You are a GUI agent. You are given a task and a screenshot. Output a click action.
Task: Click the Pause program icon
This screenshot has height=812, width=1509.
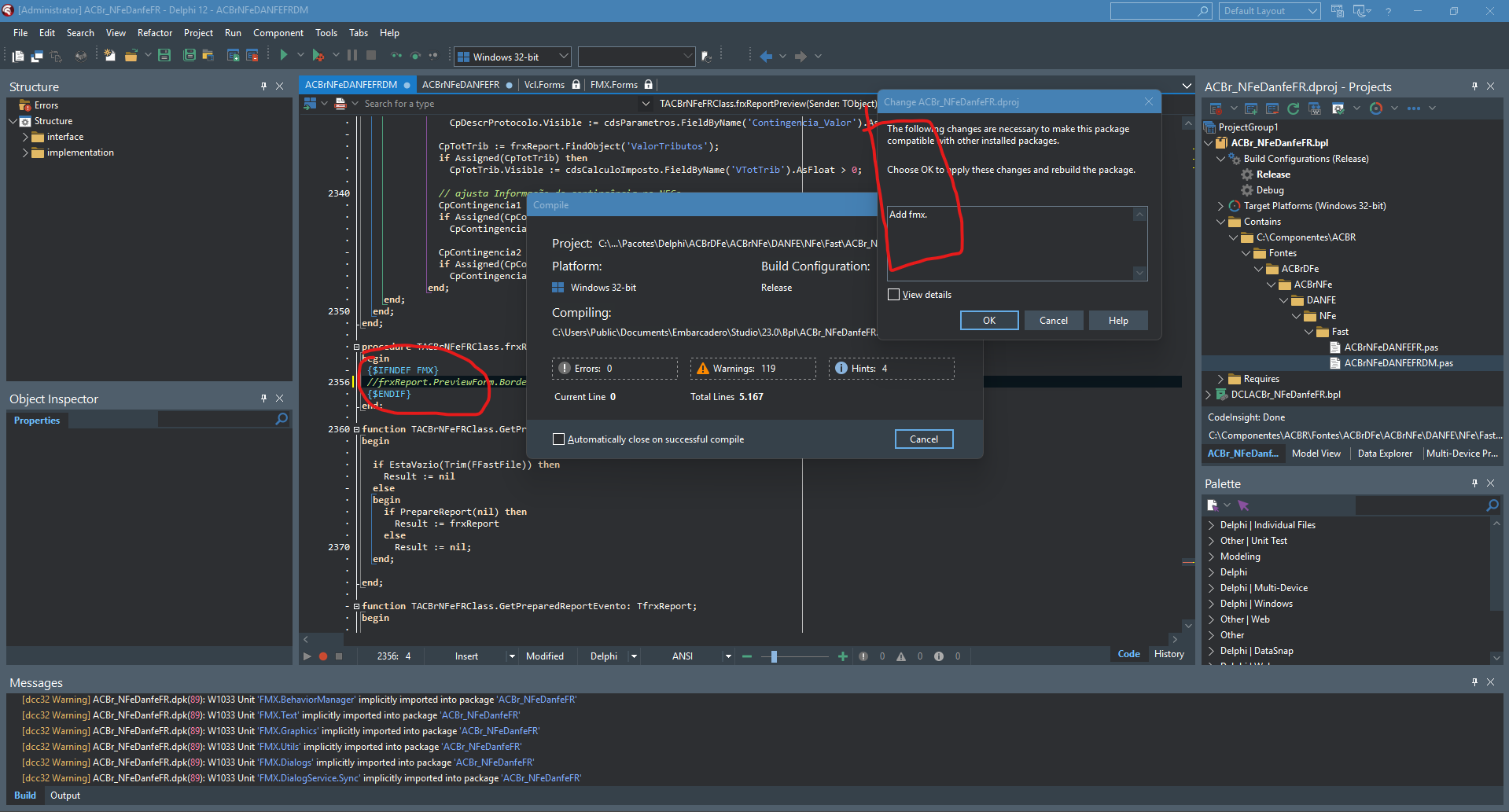coord(352,55)
